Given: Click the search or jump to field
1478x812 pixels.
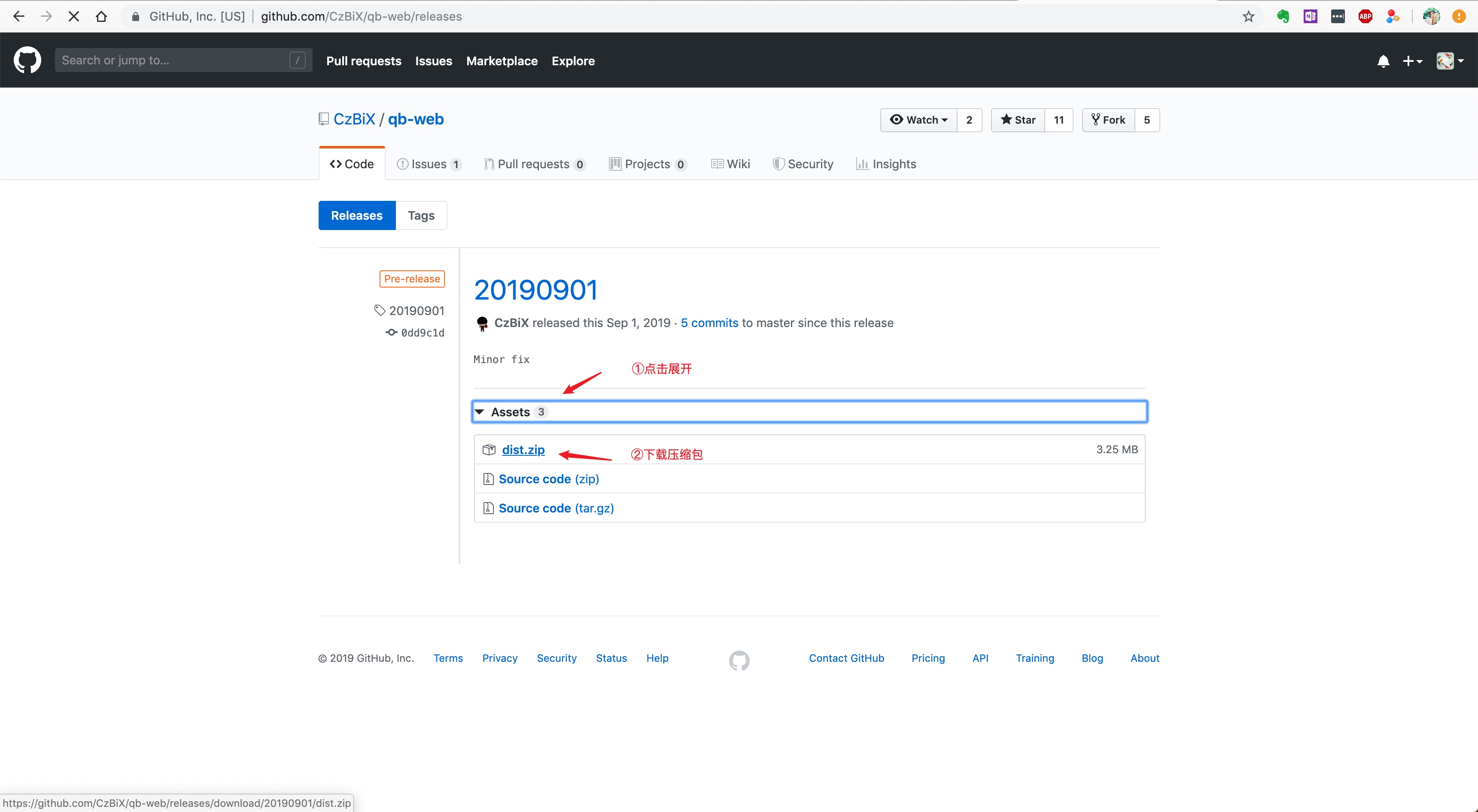Looking at the screenshot, I should [x=172, y=60].
